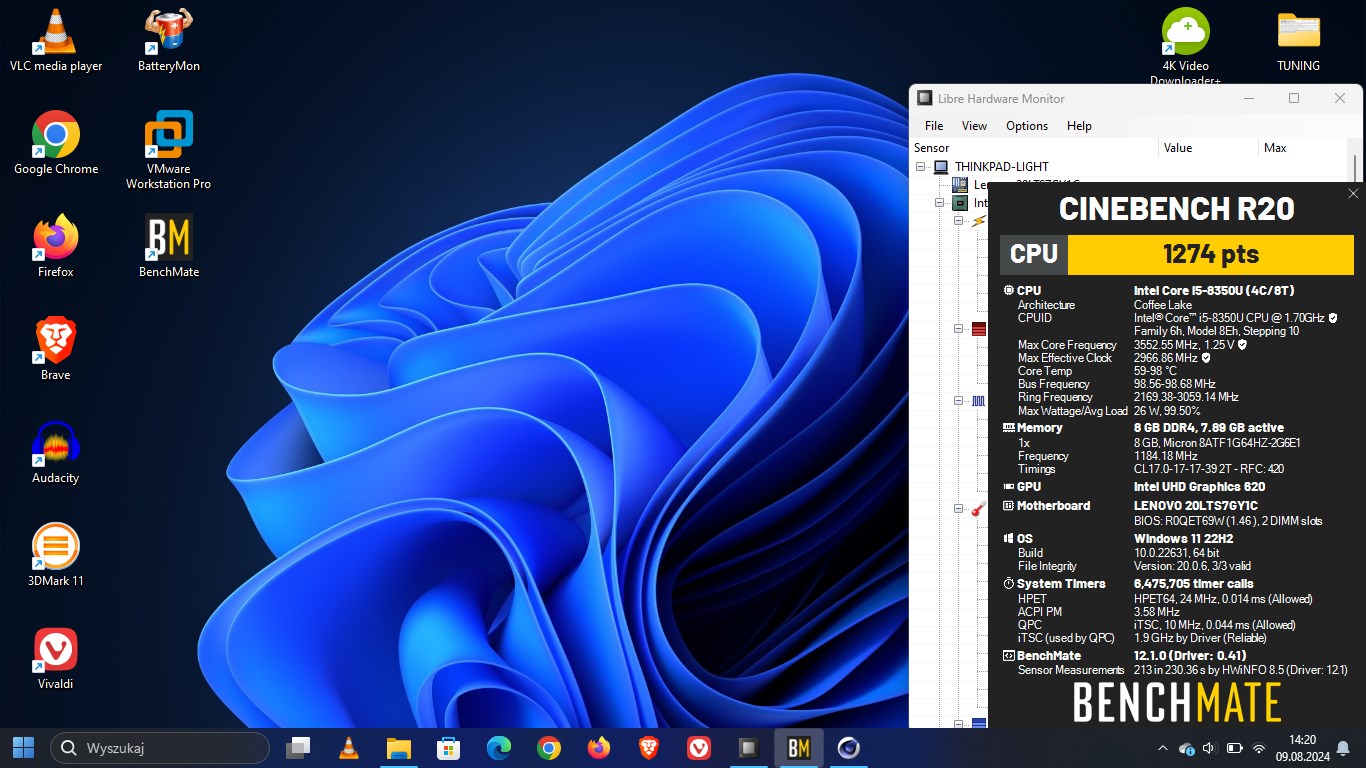Close the BenchMate Cinebench result overlay
The height and width of the screenshot is (768, 1366).
1353,194
